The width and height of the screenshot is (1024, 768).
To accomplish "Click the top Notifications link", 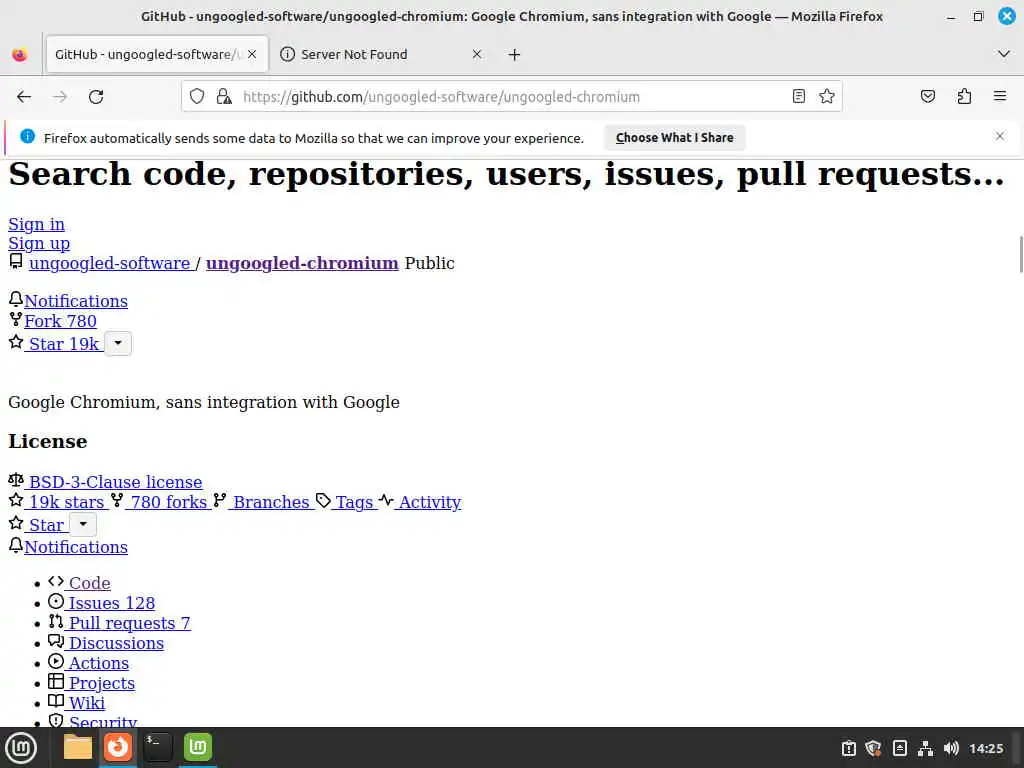I will tap(76, 301).
